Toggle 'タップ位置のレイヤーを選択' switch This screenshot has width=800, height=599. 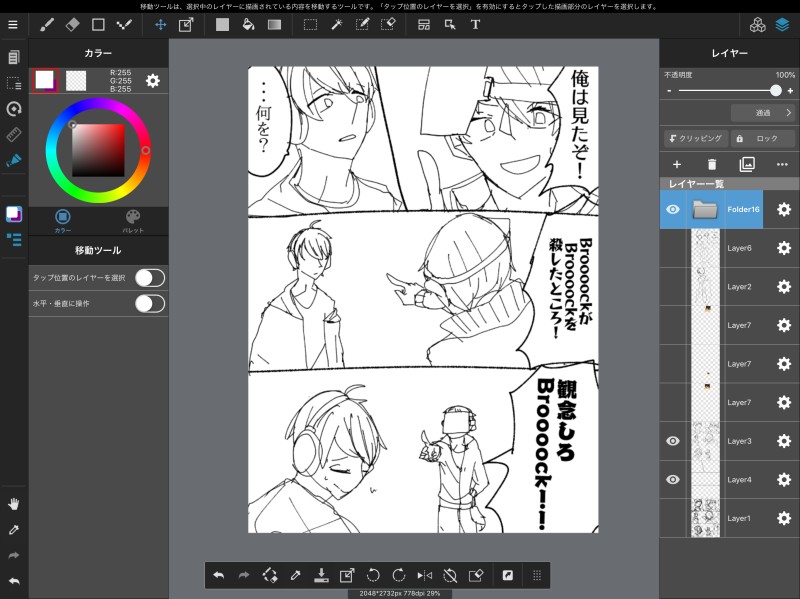[150, 278]
